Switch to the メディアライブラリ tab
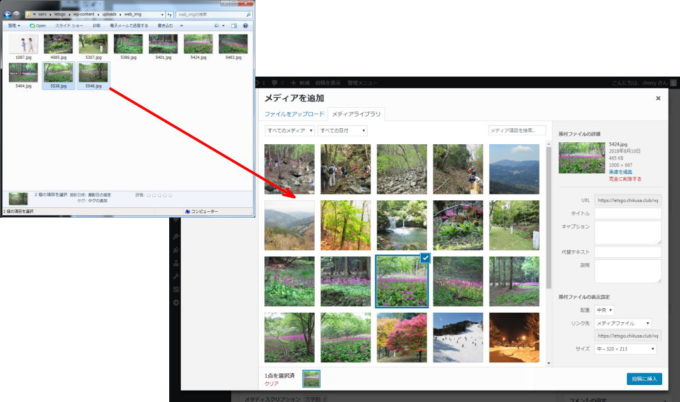 coord(357,115)
